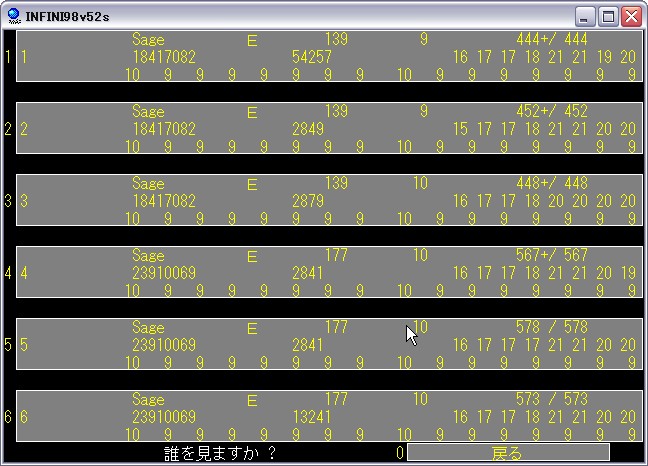Click the value 2879 in row 3
The image size is (648, 466).
pos(308,201)
